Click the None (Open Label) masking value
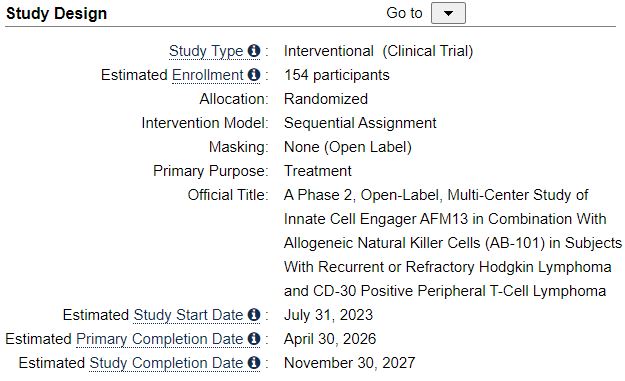The height and width of the screenshot is (381, 625). 348,147
